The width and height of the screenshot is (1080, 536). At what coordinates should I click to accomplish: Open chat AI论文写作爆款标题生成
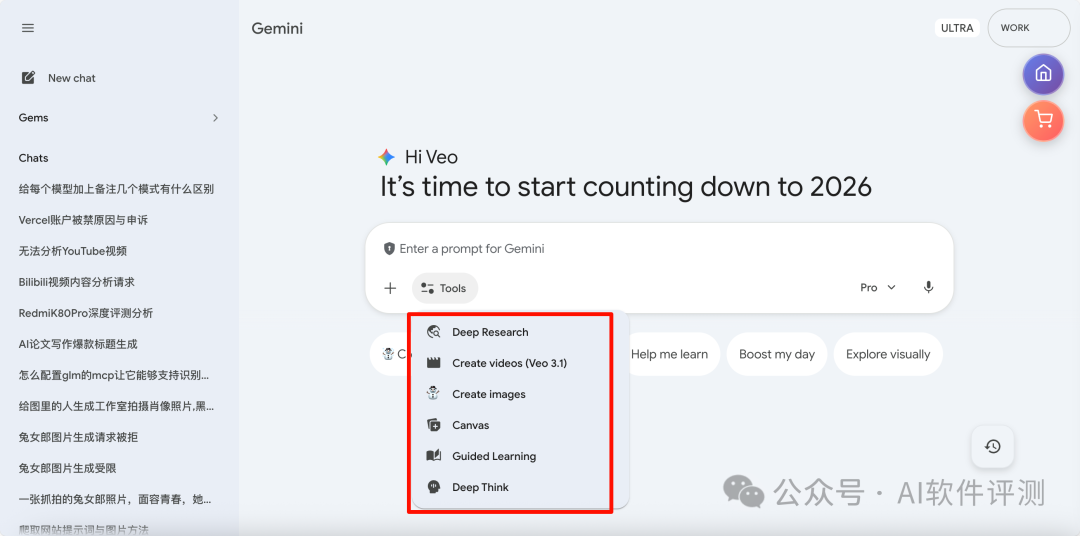[x=78, y=344]
